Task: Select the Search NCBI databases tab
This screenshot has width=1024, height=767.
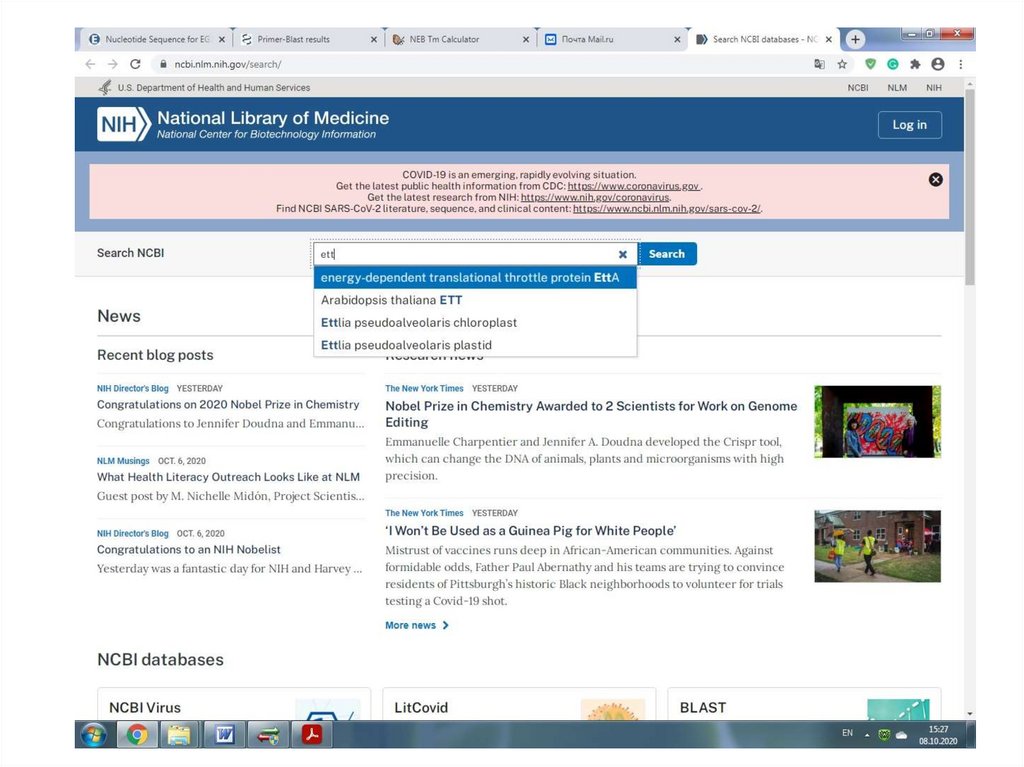Action: [x=764, y=39]
